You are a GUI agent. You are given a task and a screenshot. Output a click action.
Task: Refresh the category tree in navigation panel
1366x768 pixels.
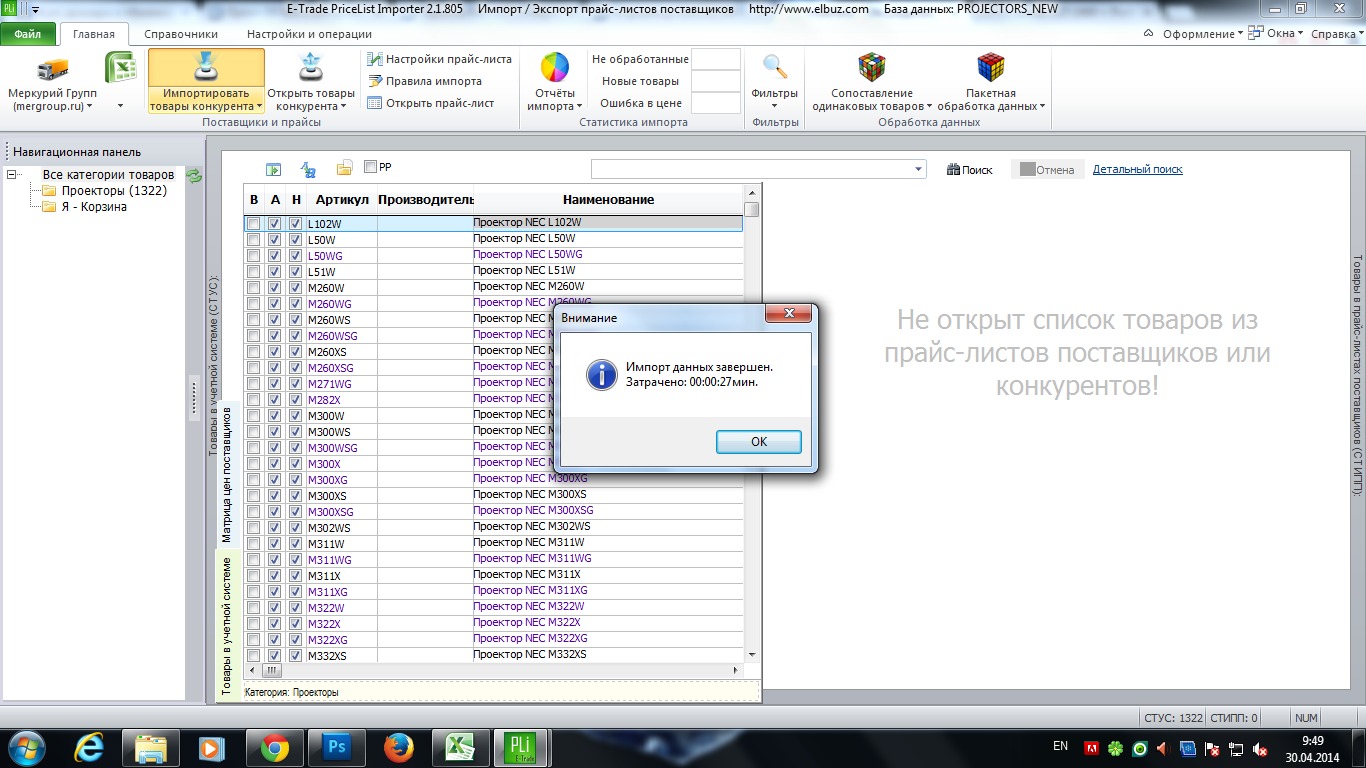tap(194, 175)
